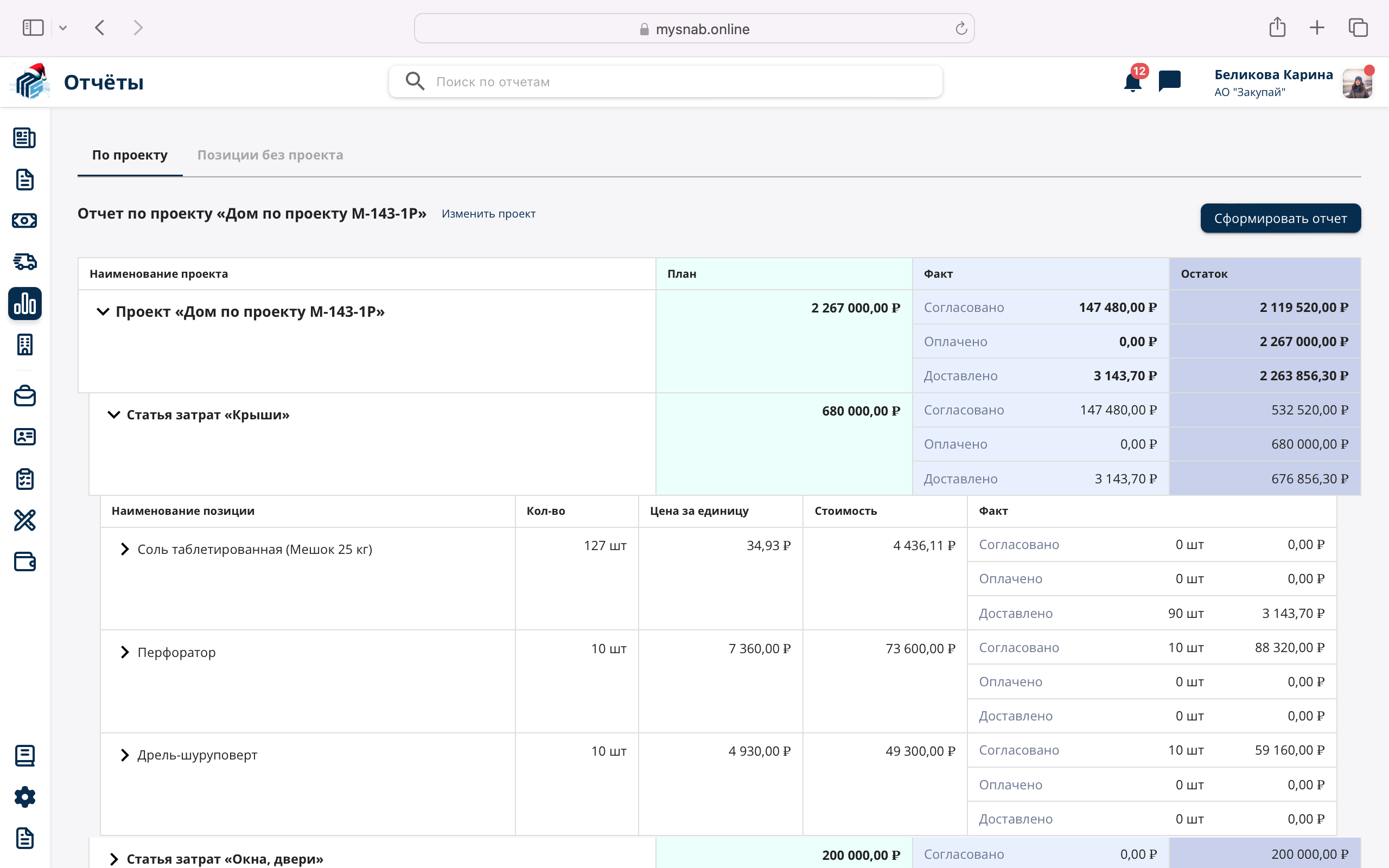Click the Сформировать отчет button

[x=1280, y=218]
